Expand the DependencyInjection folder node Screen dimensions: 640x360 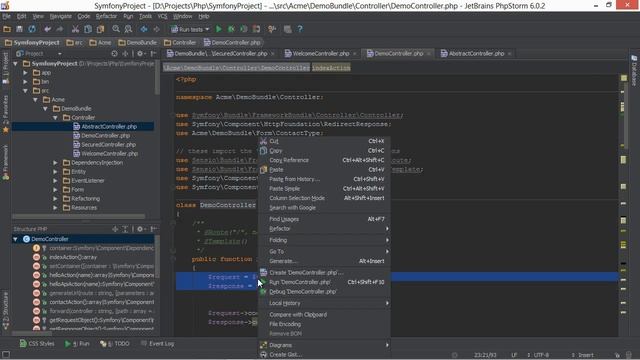(55, 162)
